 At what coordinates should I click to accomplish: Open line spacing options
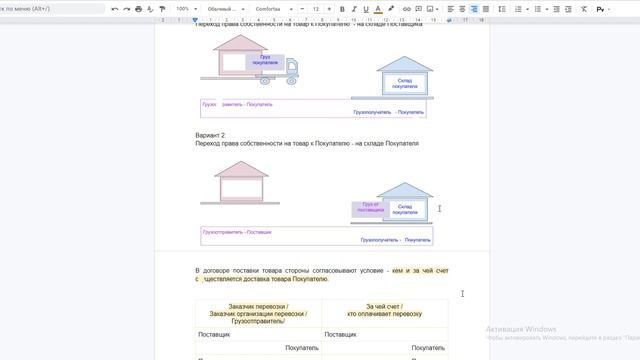[x=502, y=9]
